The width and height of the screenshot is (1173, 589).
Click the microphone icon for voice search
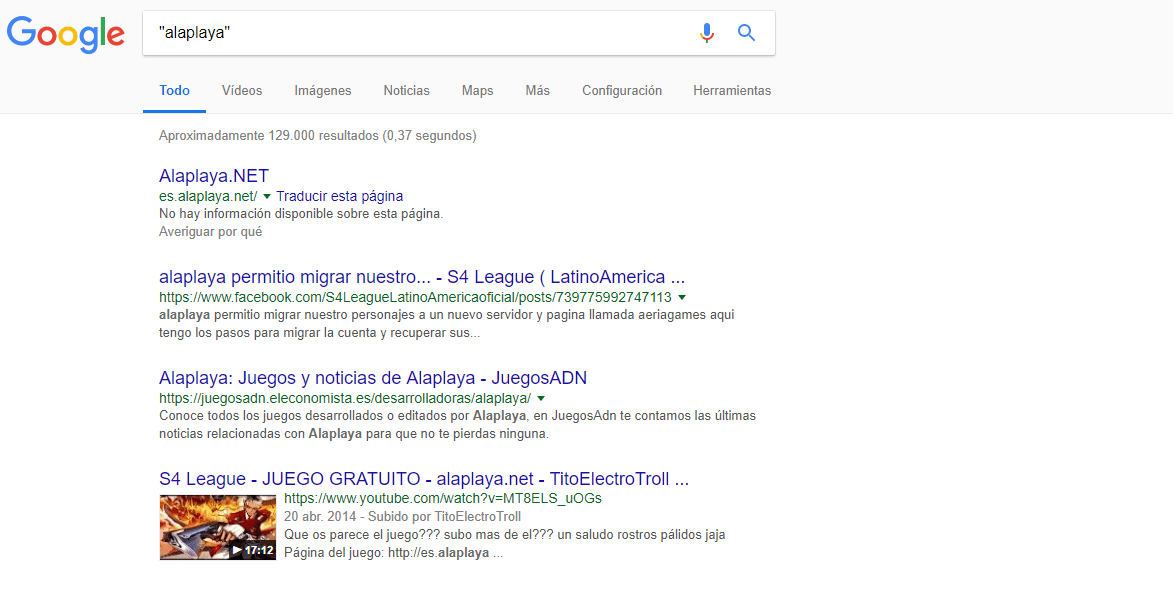[x=707, y=32]
